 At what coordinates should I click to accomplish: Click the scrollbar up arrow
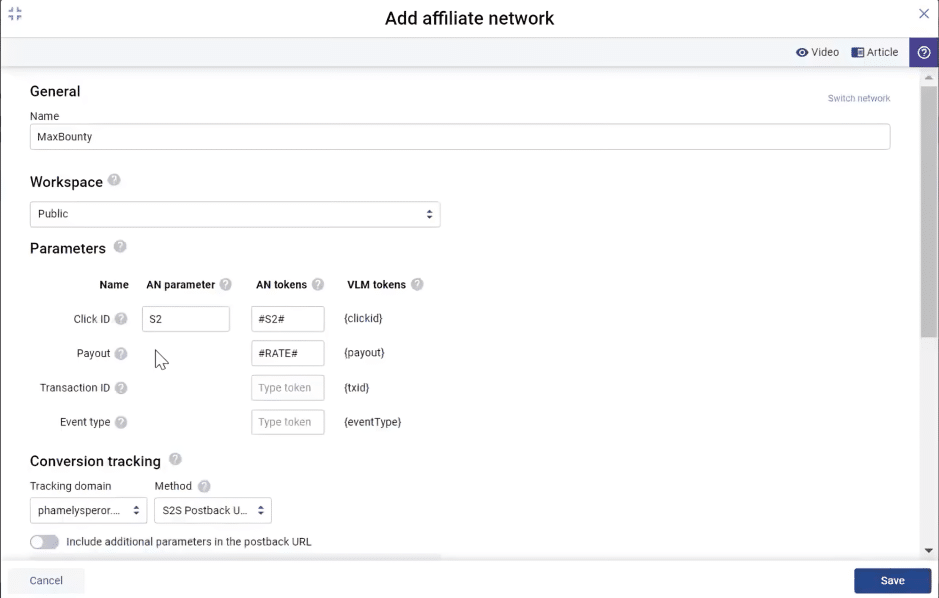point(929,78)
